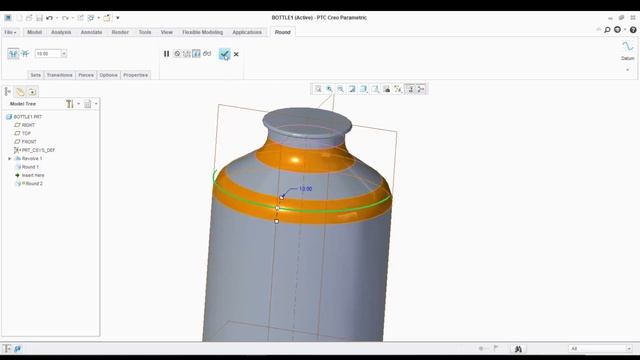The height and width of the screenshot is (360, 640).
Task: Show the Folder Browser navigator tab icon
Action: click(20, 92)
